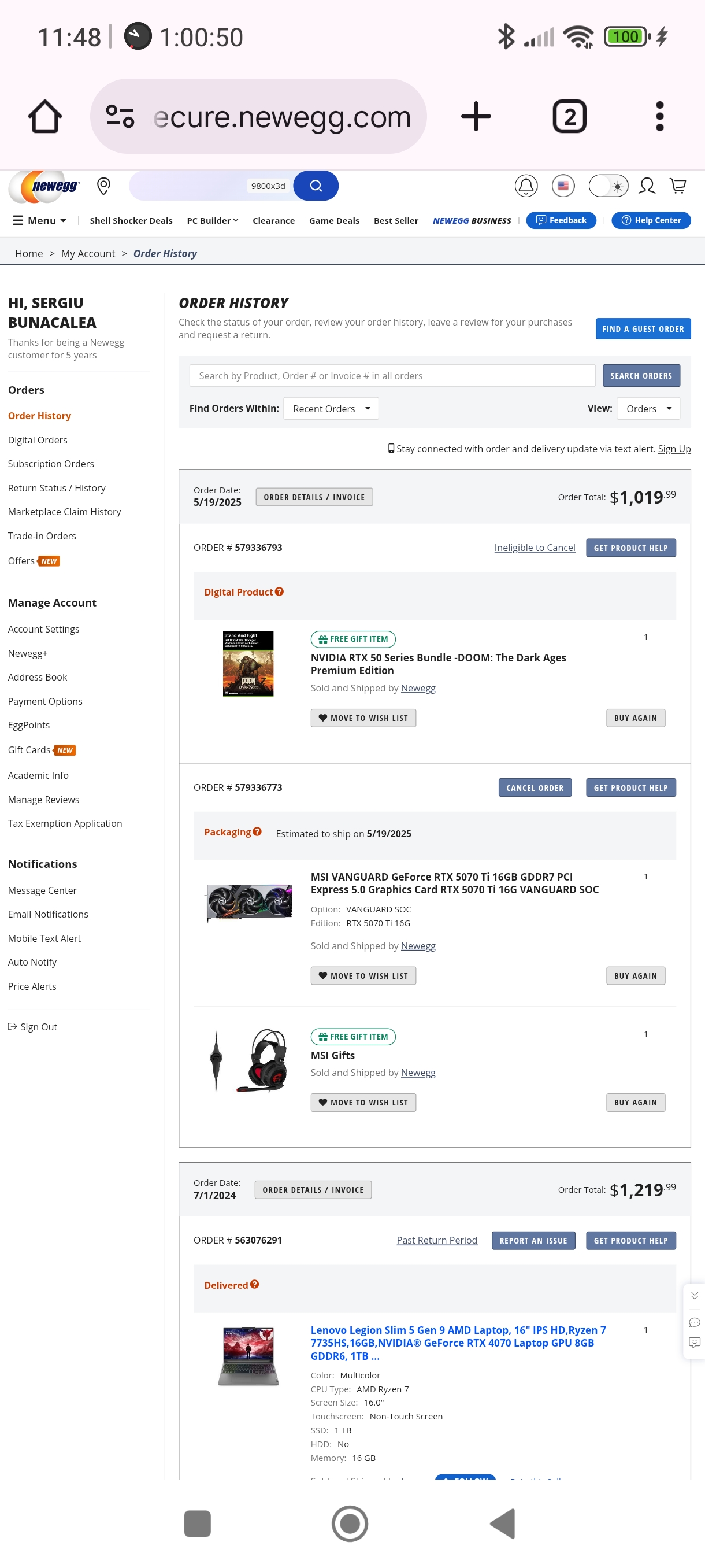Focus the order search input field
Screen dimensions: 705x1568
pyautogui.click(x=392, y=376)
